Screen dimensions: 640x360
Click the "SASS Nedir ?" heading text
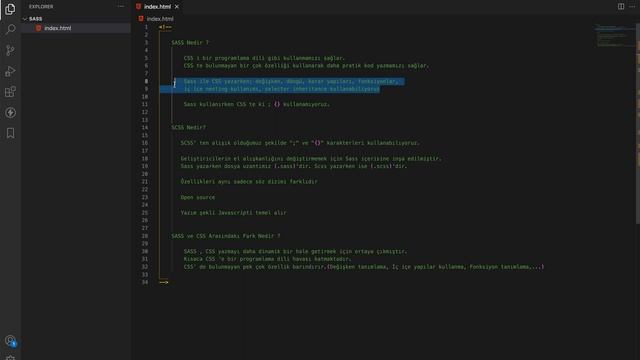[190, 42]
